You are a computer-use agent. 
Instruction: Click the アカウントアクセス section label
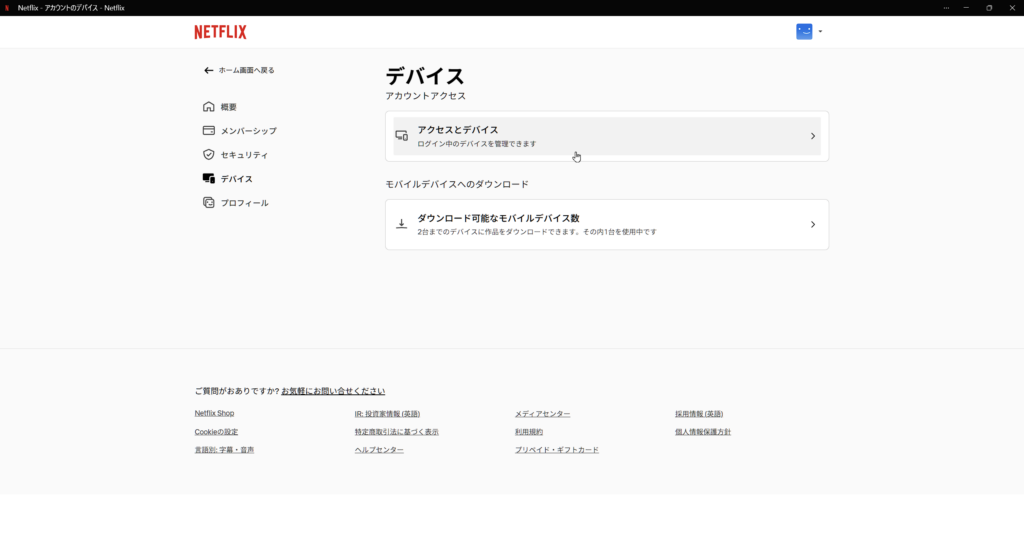point(425,96)
